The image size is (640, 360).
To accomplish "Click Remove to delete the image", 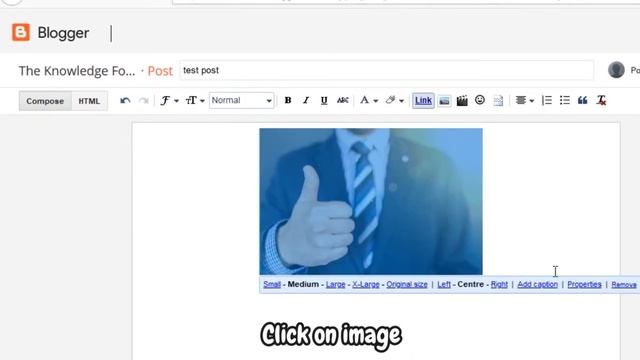I will coord(624,285).
